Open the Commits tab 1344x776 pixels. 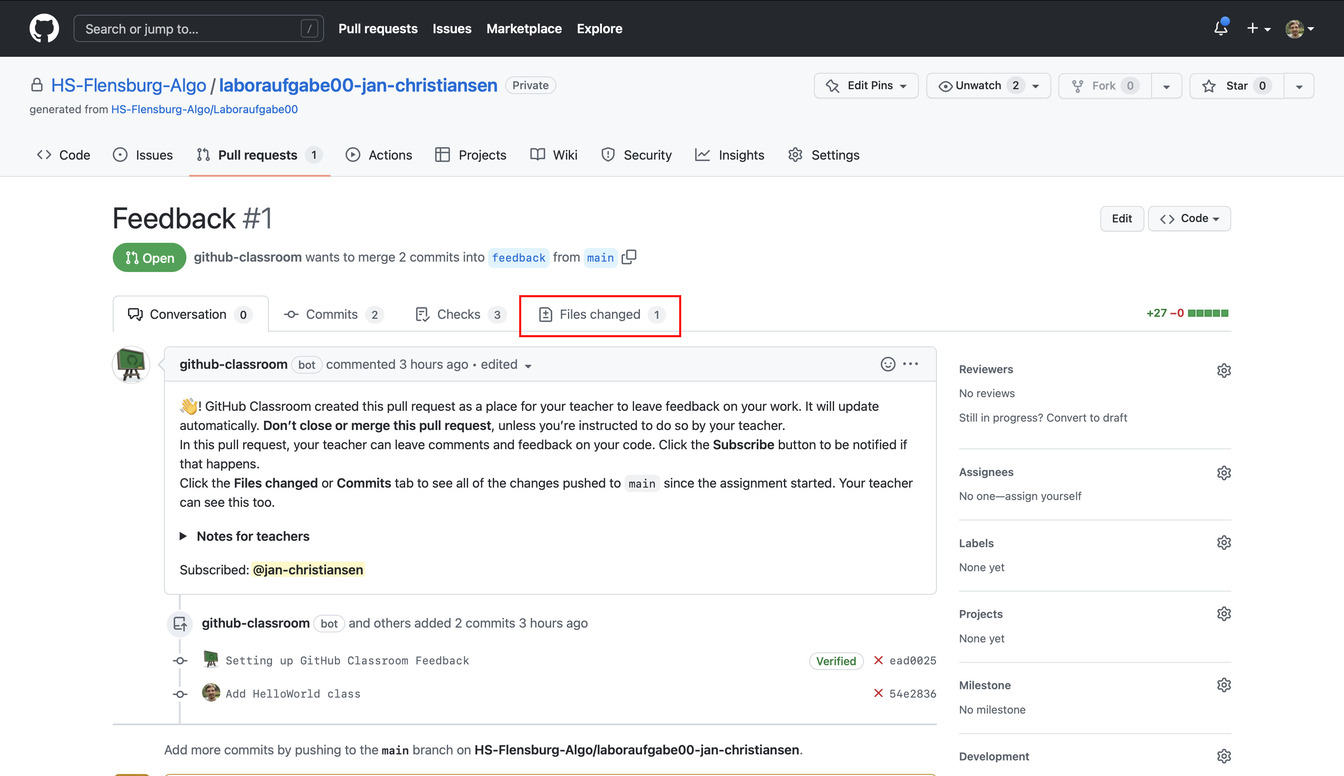[333, 315]
